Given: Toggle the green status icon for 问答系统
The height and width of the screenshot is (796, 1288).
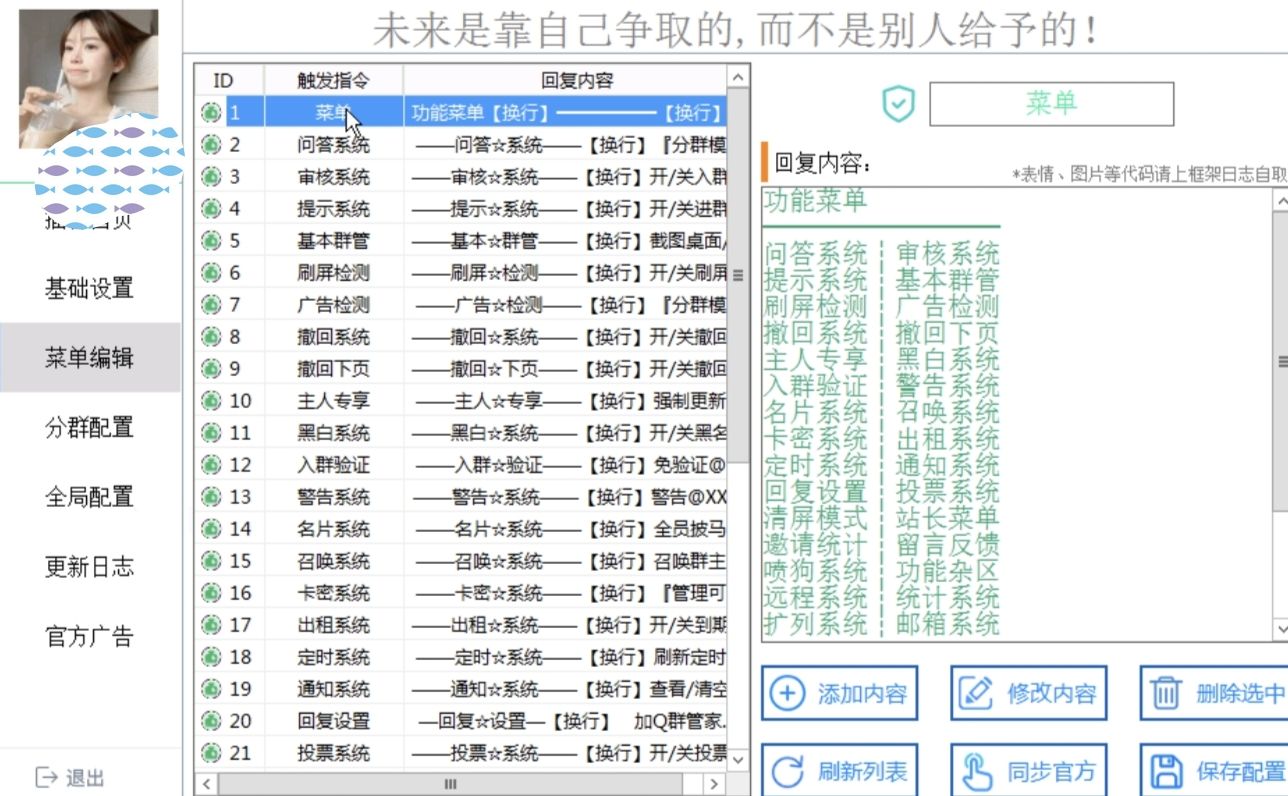Looking at the screenshot, I should pyautogui.click(x=212, y=144).
